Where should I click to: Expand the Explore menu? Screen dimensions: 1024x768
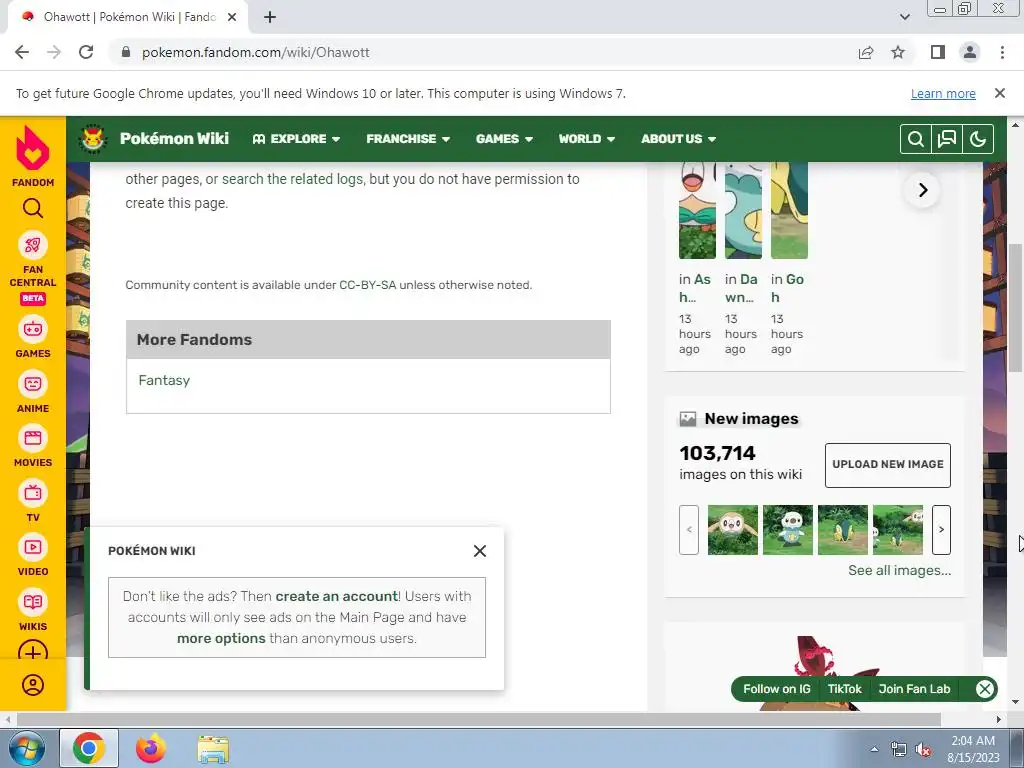[296, 138]
